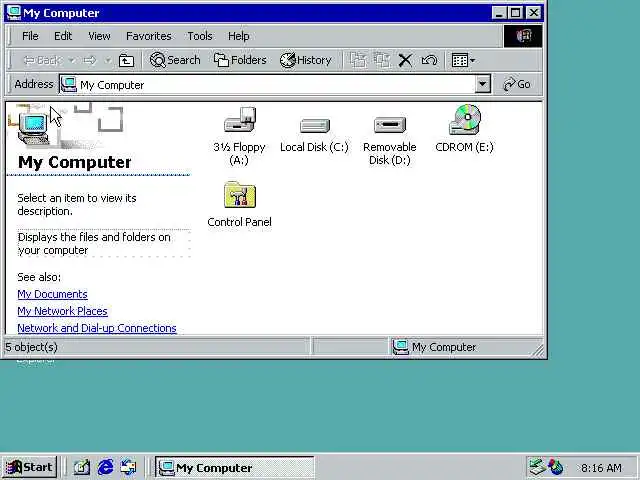Minimize the My Computer window
The height and width of the screenshot is (480, 640).
point(499,13)
